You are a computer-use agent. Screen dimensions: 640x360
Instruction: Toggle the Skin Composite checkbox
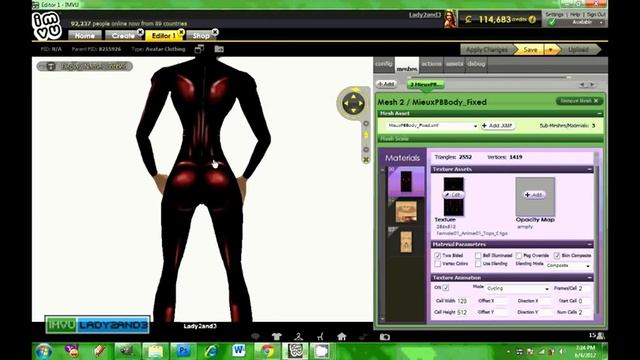click(x=557, y=256)
